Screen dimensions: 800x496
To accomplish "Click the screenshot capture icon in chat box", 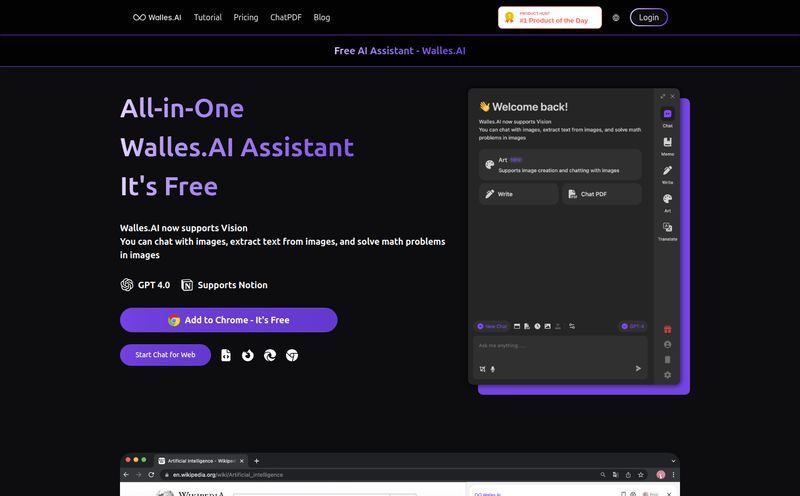I will (483, 369).
